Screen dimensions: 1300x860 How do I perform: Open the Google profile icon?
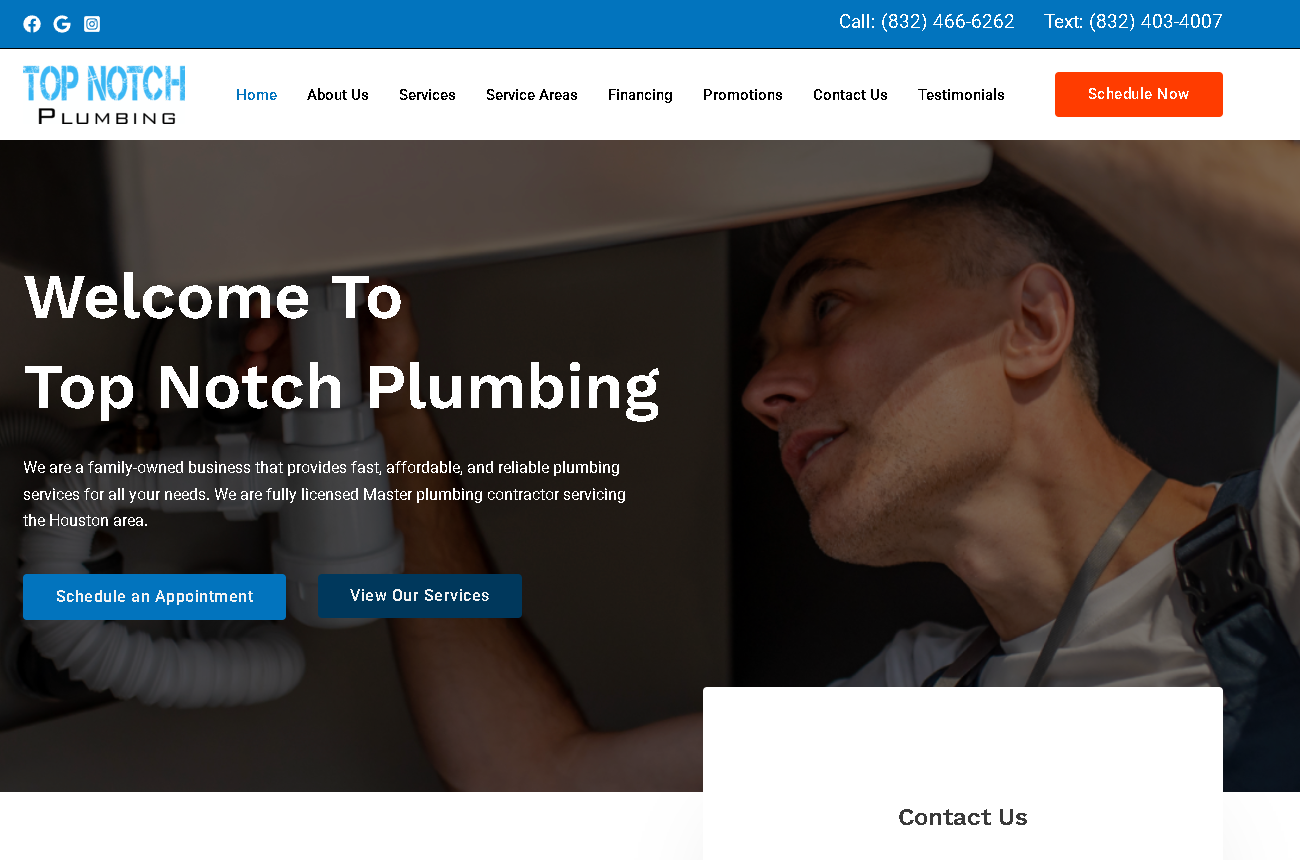pos(62,24)
